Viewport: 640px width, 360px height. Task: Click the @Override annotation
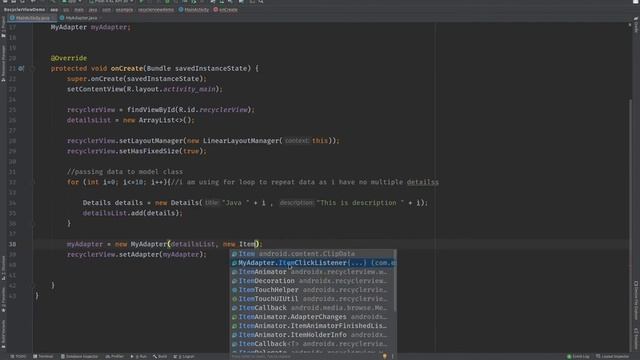pyautogui.click(x=69, y=58)
